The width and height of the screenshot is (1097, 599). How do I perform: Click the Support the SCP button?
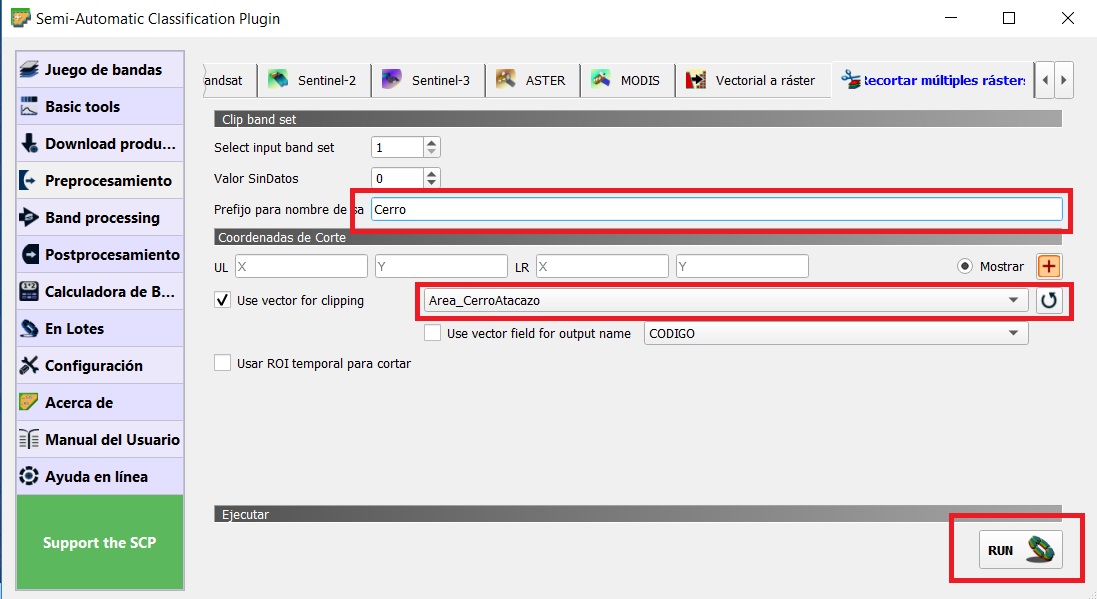[99, 543]
